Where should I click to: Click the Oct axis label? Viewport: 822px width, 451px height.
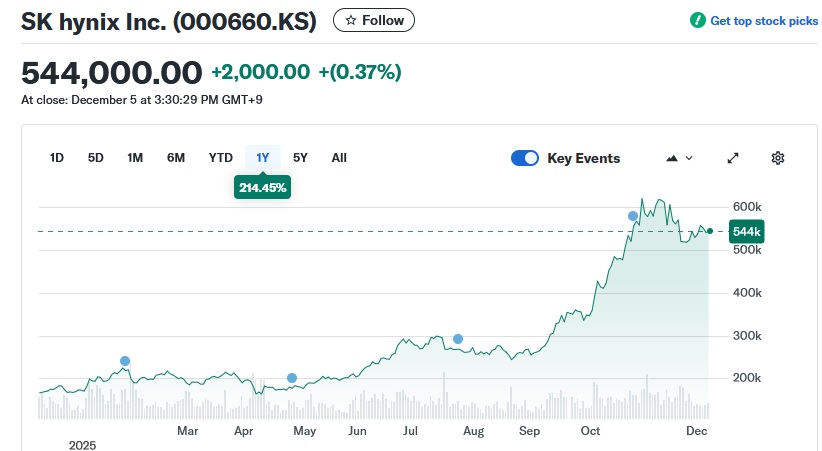(590, 431)
